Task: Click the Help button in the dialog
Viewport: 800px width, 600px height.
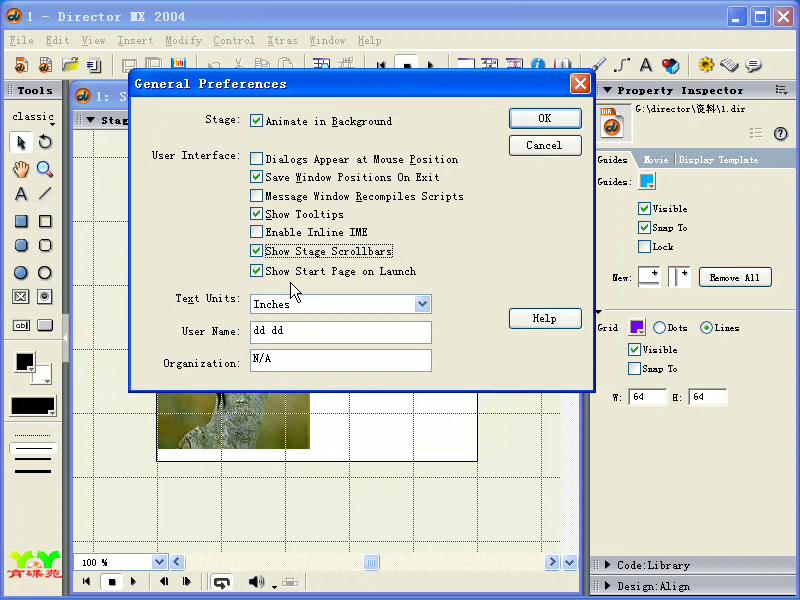Action: tap(545, 318)
